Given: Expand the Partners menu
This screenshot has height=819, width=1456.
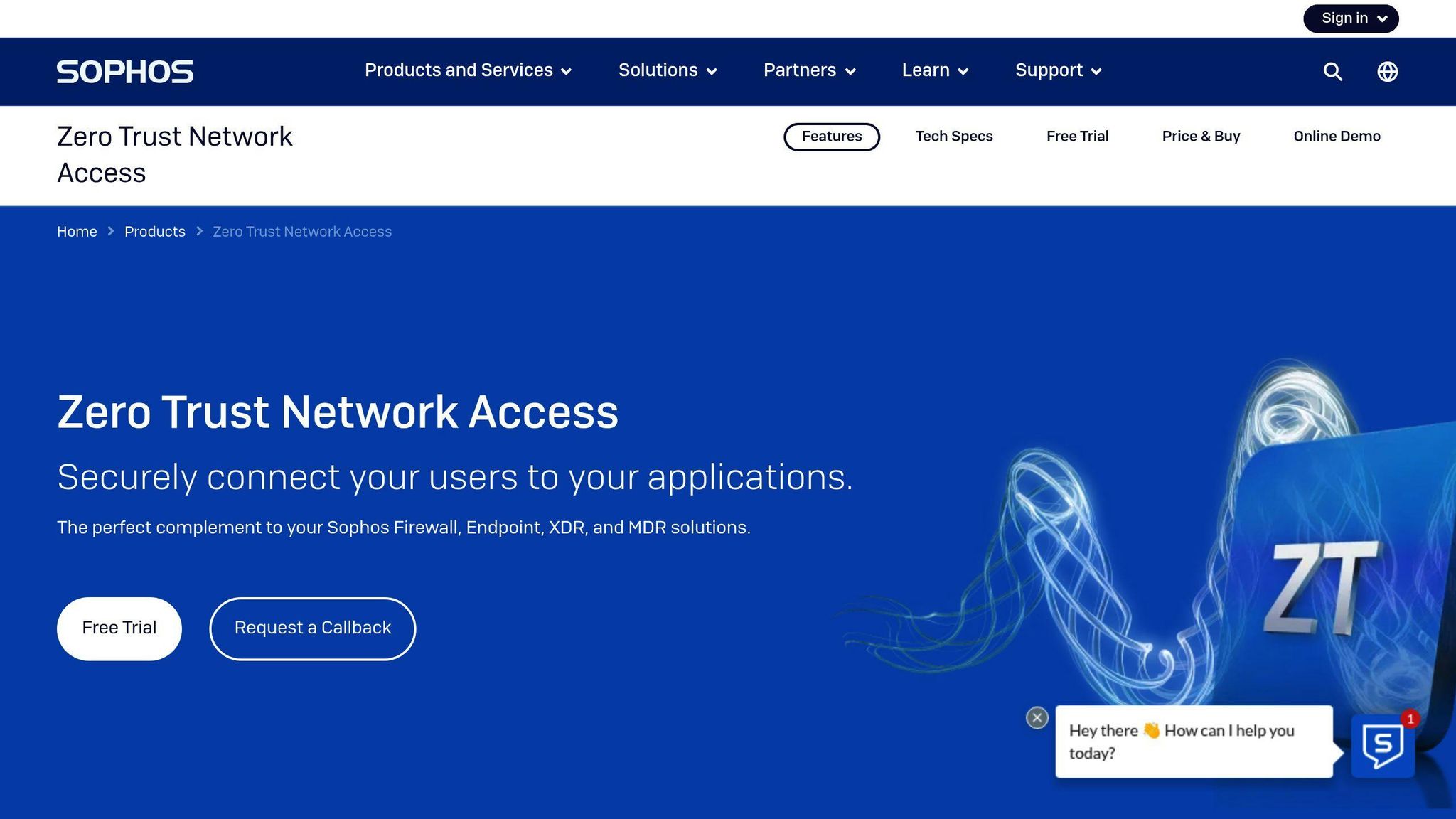Looking at the screenshot, I should tap(809, 70).
